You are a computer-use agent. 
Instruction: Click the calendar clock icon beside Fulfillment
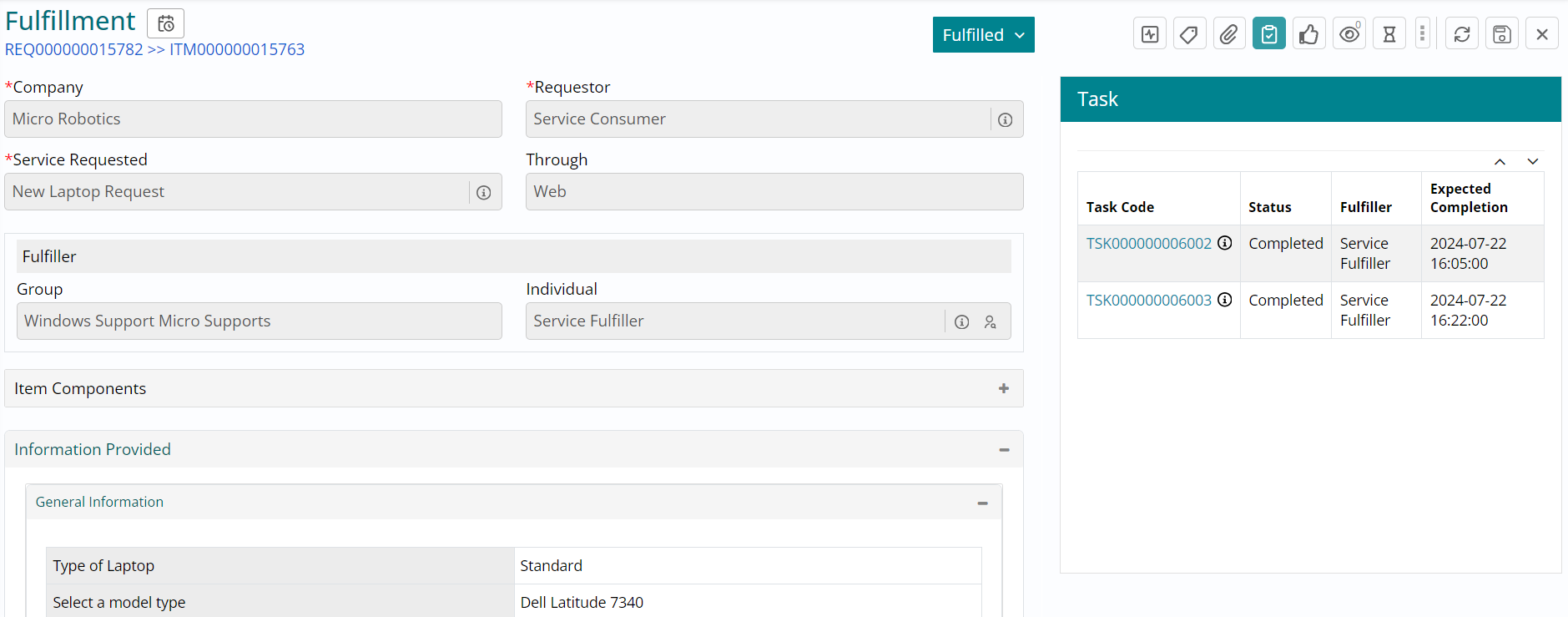click(165, 23)
